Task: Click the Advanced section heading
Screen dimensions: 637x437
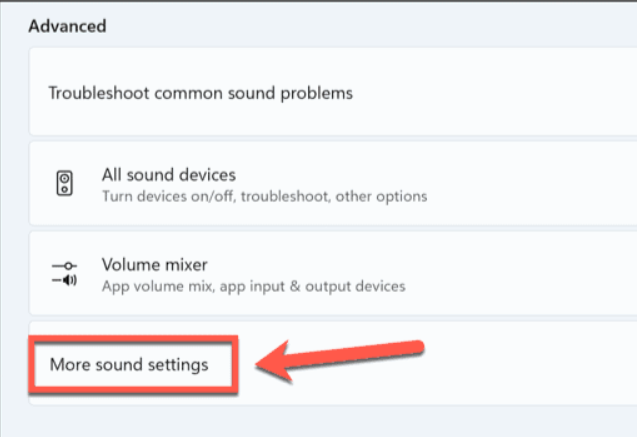Action: click(67, 25)
